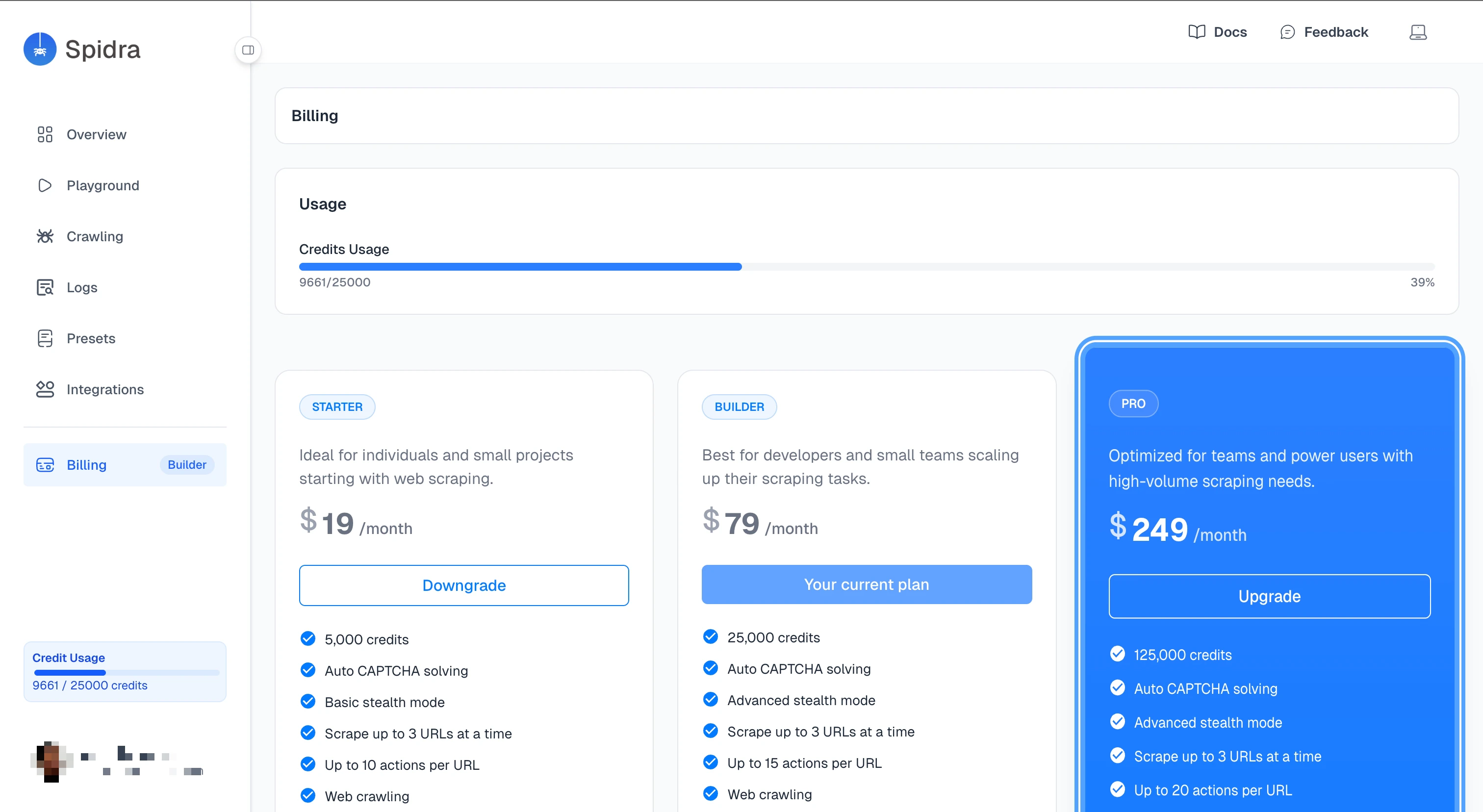Click the Builder badge next to Billing
Screen dimensions: 1483x812
pyautogui.click(x=186, y=464)
